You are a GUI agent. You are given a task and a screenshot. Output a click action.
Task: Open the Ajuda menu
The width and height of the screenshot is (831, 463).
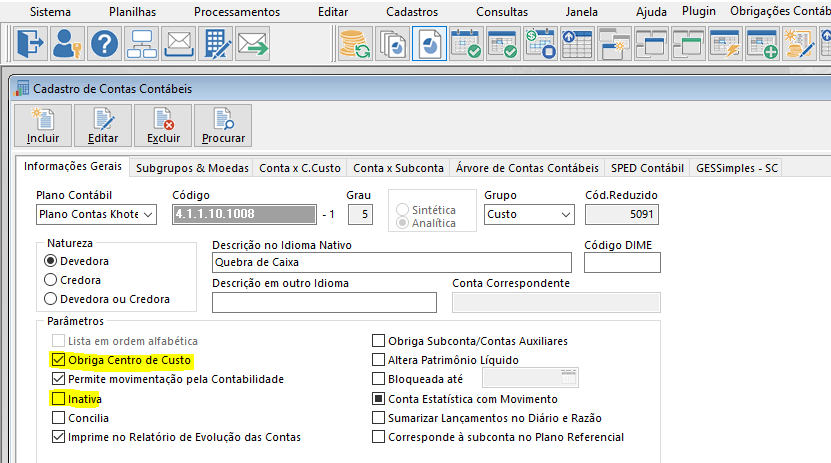[651, 12]
